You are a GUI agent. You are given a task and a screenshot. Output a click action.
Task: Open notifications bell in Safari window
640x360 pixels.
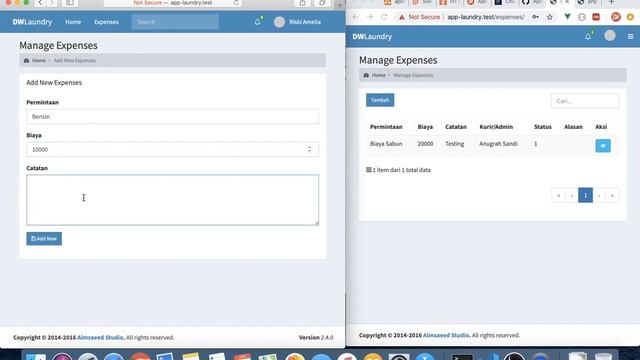click(258, 22)
